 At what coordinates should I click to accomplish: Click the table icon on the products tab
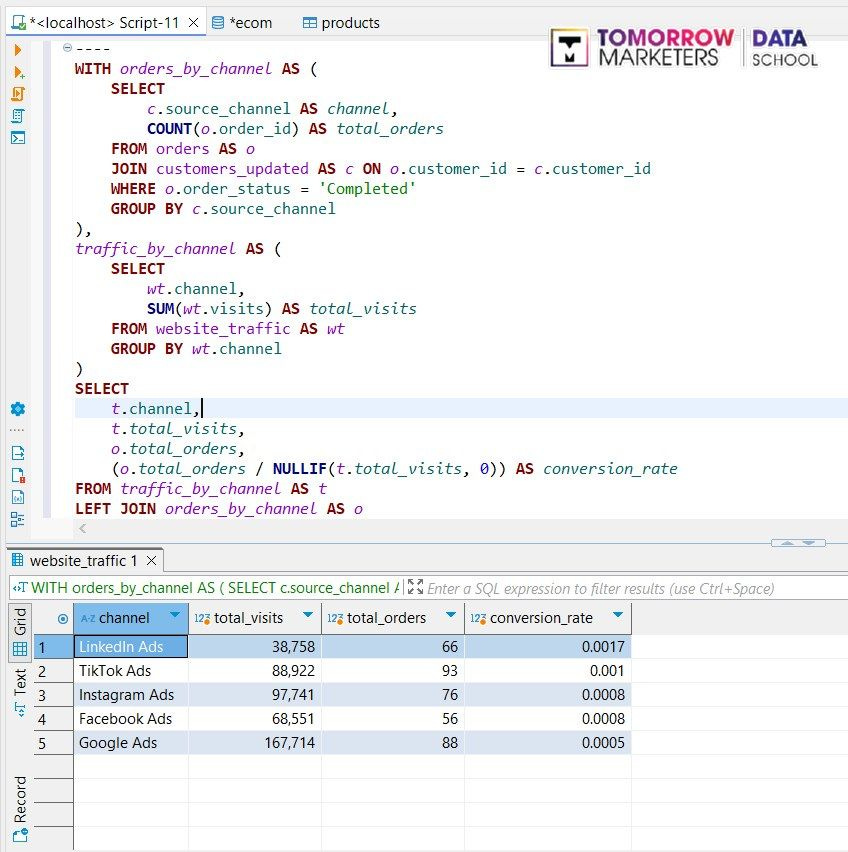click(310, 23)
